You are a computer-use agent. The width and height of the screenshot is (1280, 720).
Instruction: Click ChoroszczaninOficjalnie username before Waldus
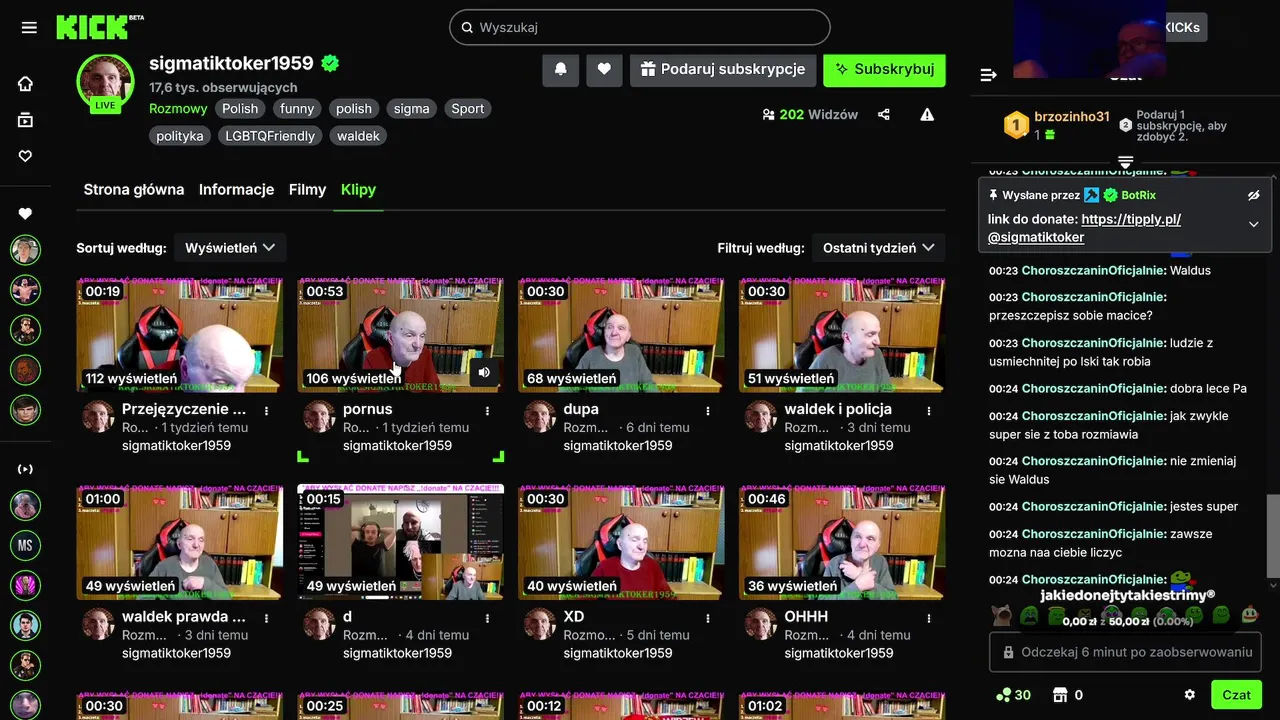(1094, 270)
